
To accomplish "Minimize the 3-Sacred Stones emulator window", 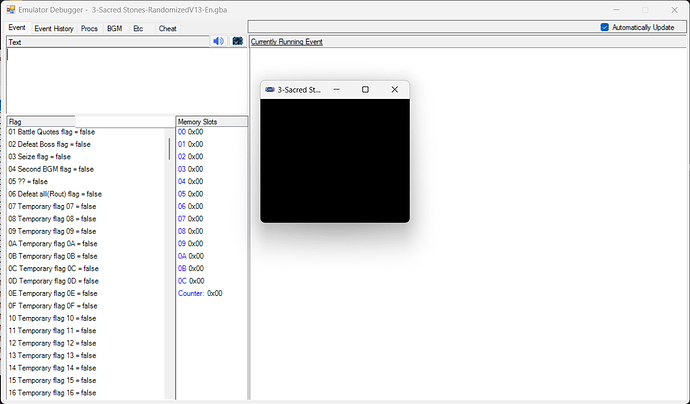I will [336, 89].
